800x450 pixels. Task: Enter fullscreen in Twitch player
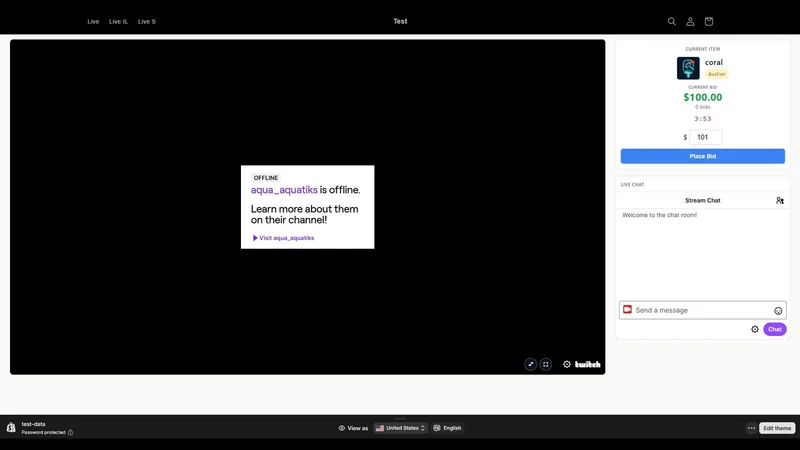[546, 364]
